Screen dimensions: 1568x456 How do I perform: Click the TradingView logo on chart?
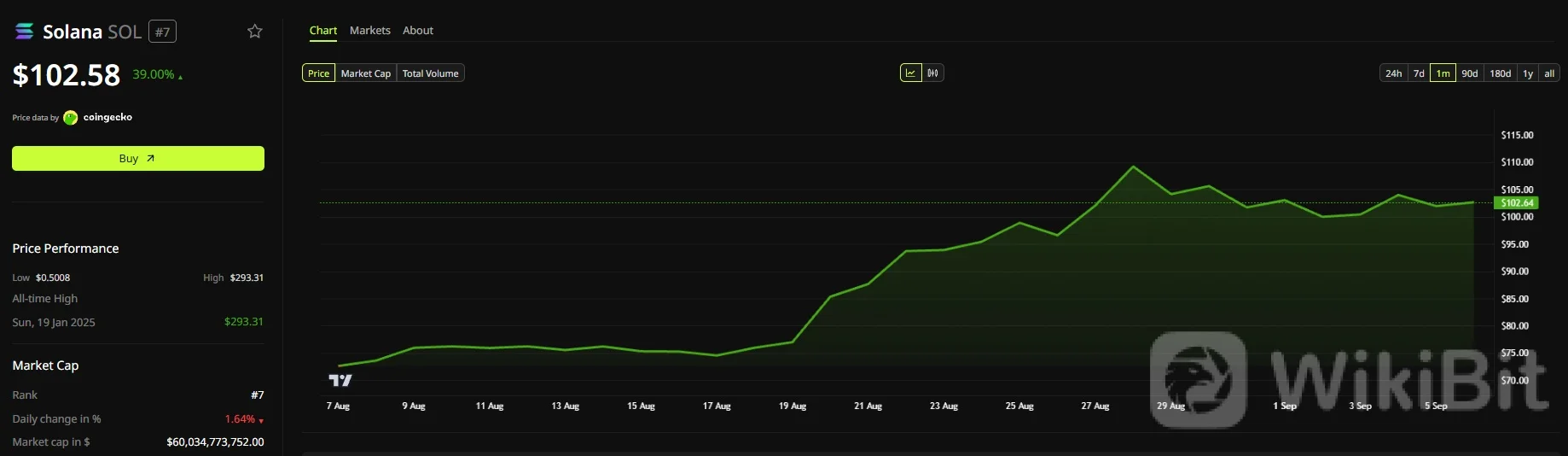coord(340,380)
